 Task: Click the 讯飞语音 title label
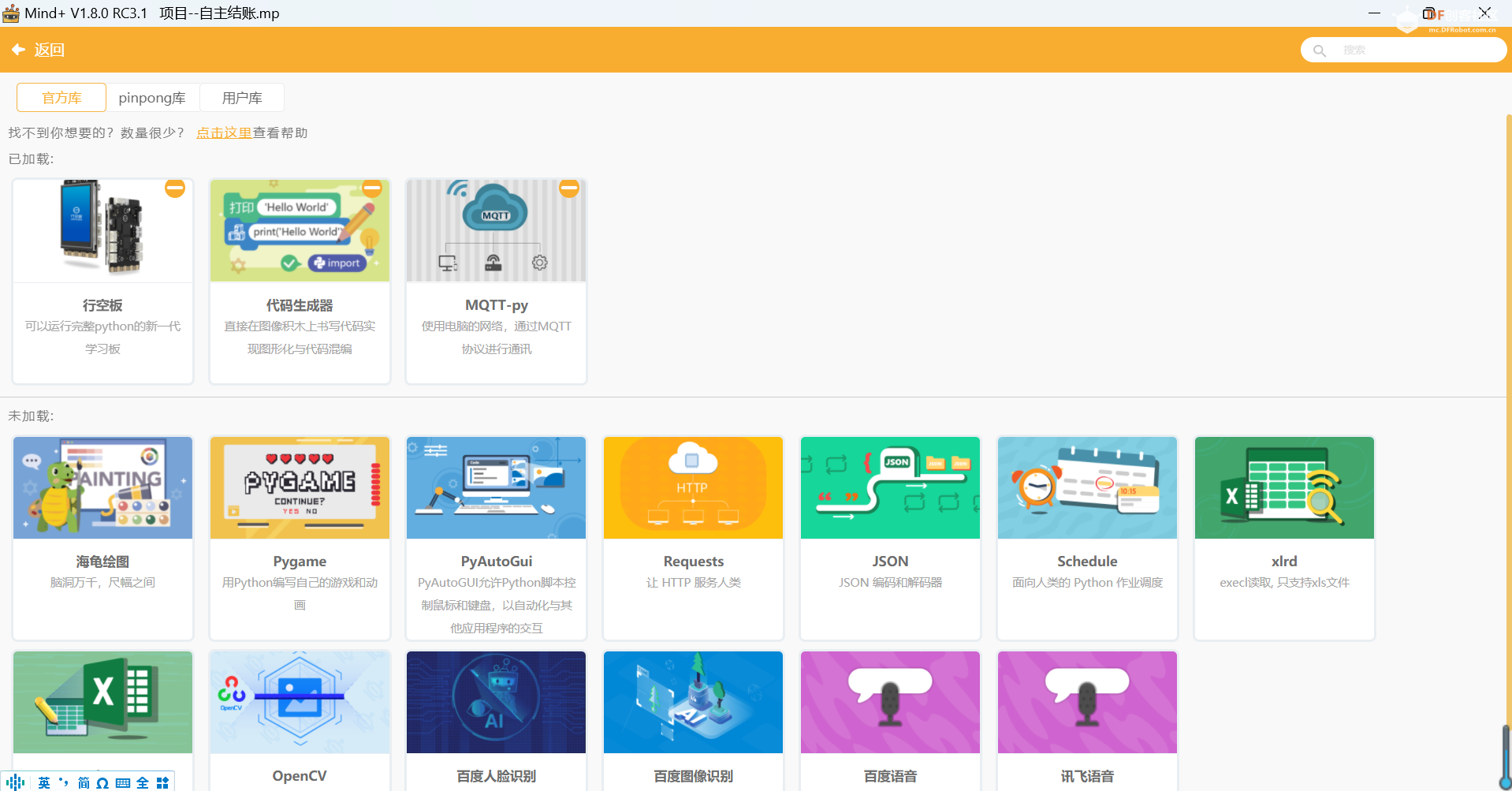click(x=1087, y=776)
